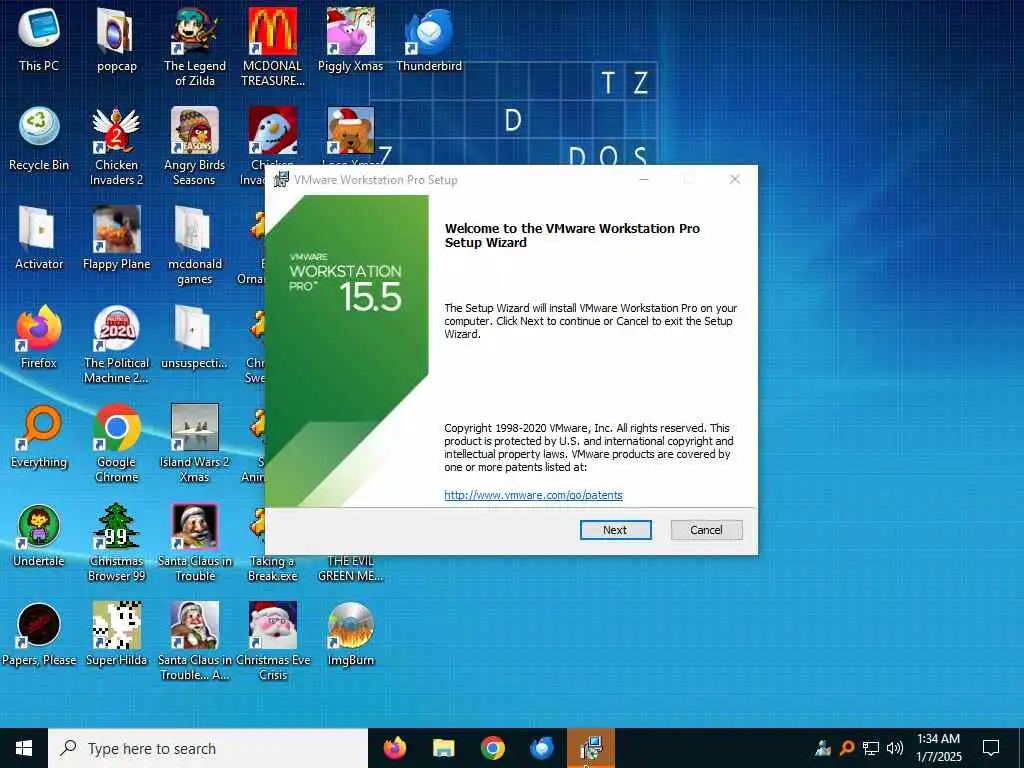Select ImgBurn desktop shortcut
The image size is (1024, 768).
click(x=351, y=635)
